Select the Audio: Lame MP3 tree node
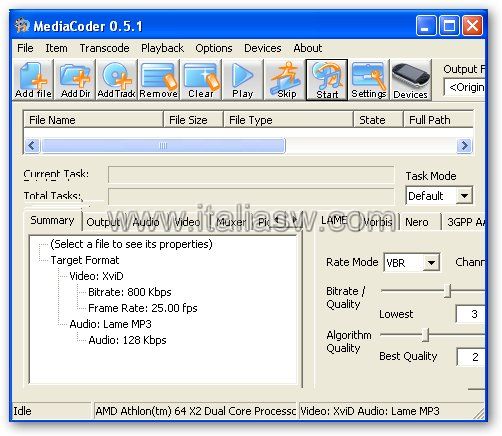The height and width of the screenshot is (436, 502). coord(110,324)
